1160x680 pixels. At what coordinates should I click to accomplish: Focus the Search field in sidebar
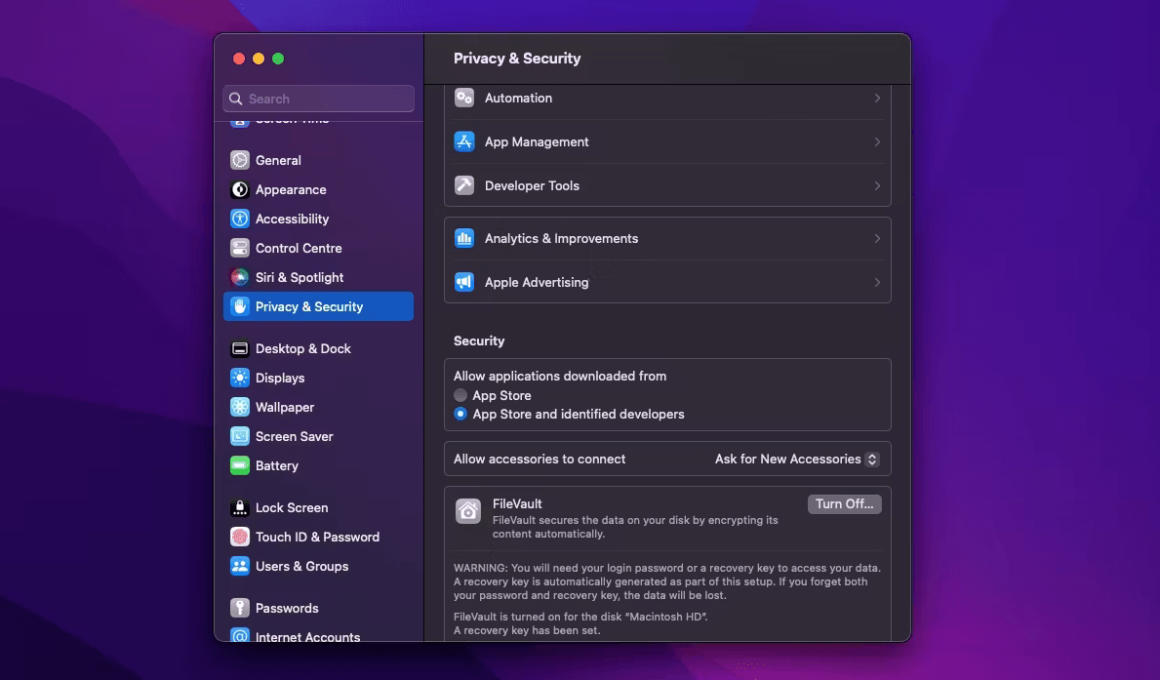click(x=318, y=98)
